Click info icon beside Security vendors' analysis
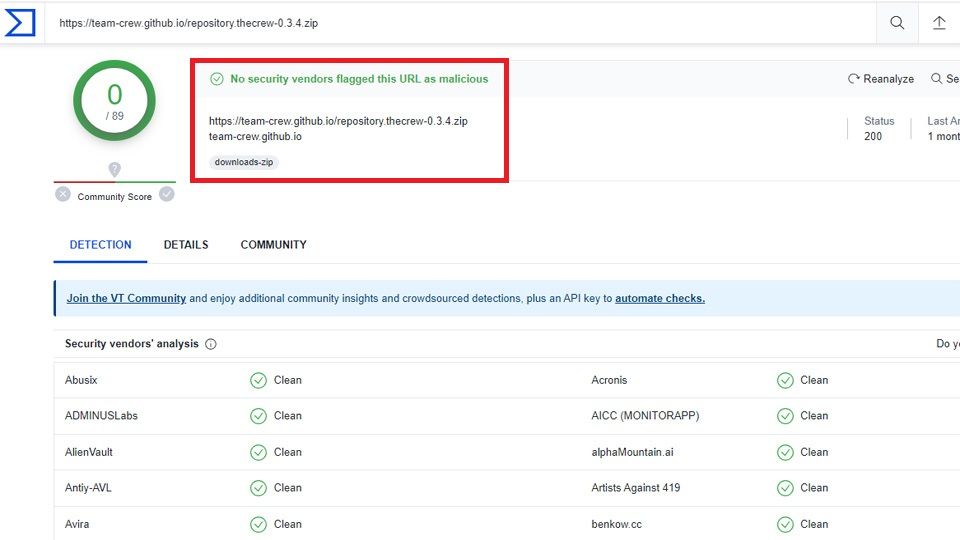The image size is (960, 540). click(x=211, y=344)
